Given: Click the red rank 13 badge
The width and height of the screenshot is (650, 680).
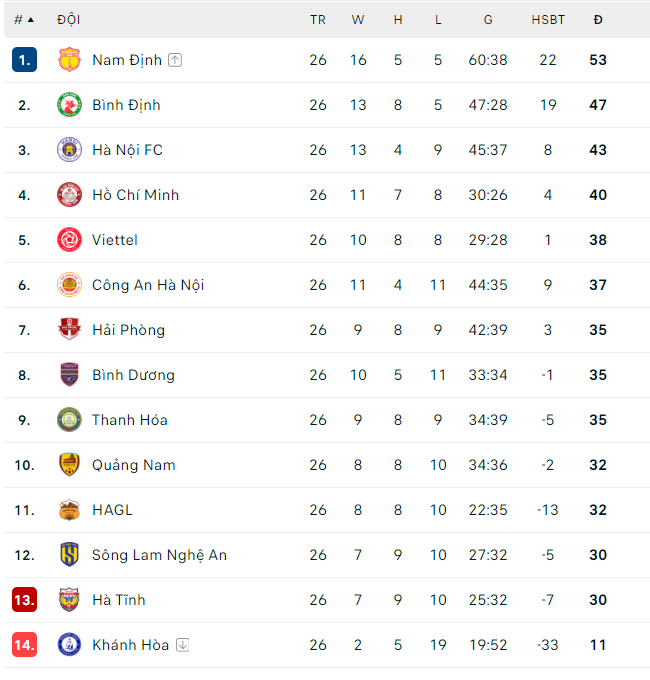Looking at the screenshot, I should pos(25,600).
